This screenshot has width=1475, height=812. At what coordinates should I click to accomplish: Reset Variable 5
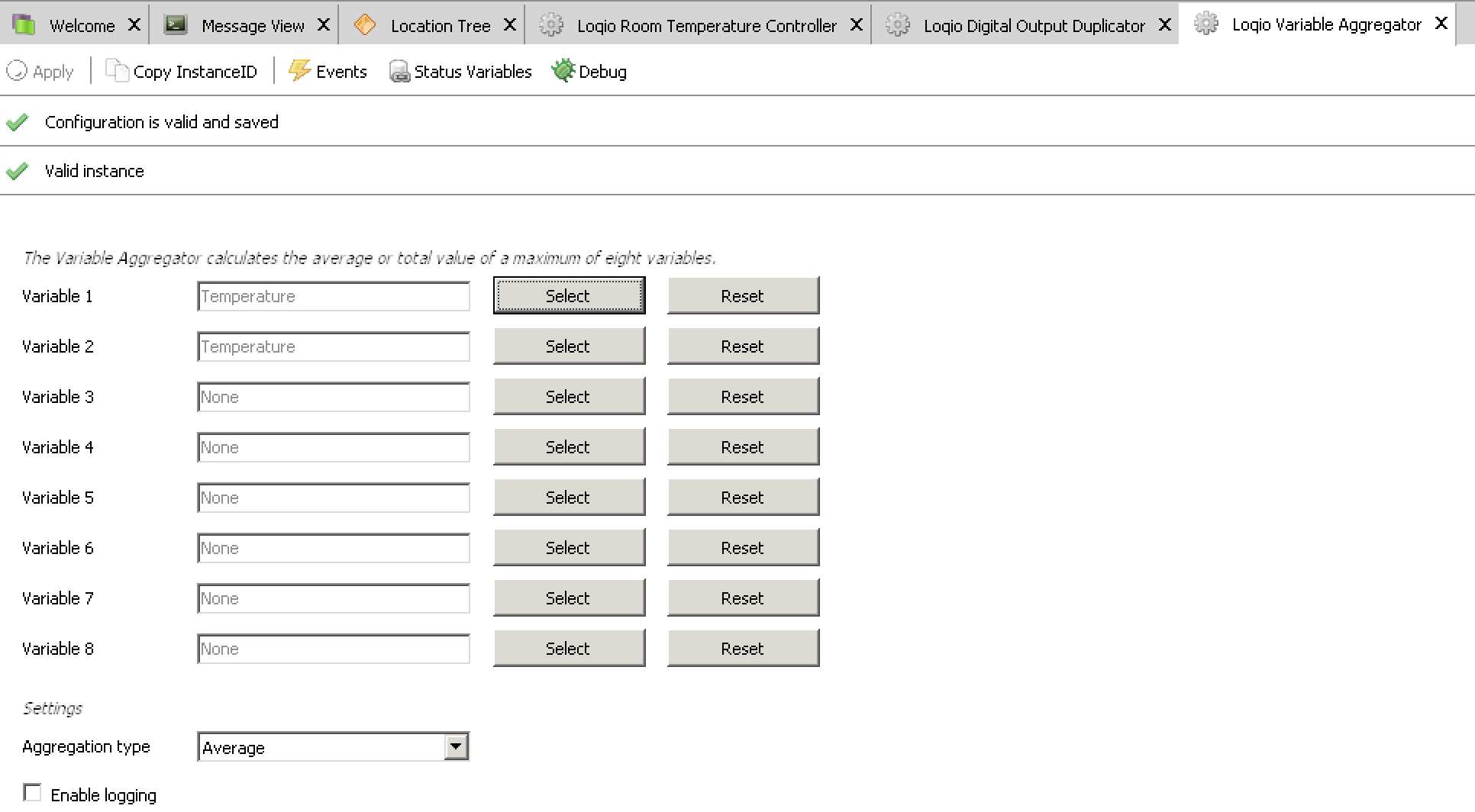click(x=743, y=497)
